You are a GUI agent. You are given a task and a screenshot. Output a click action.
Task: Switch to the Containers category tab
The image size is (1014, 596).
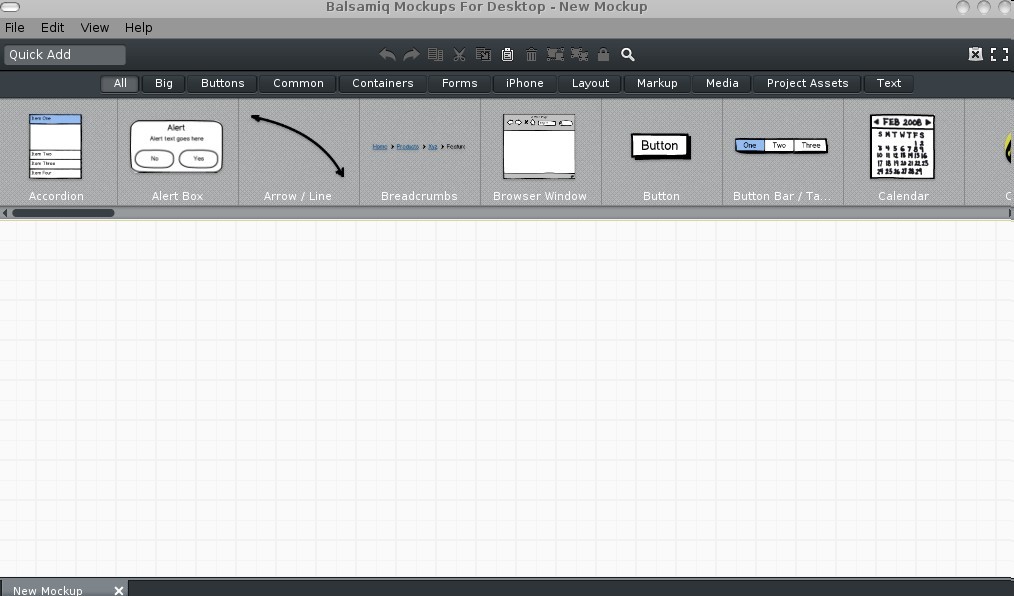(x=382, y=83)
